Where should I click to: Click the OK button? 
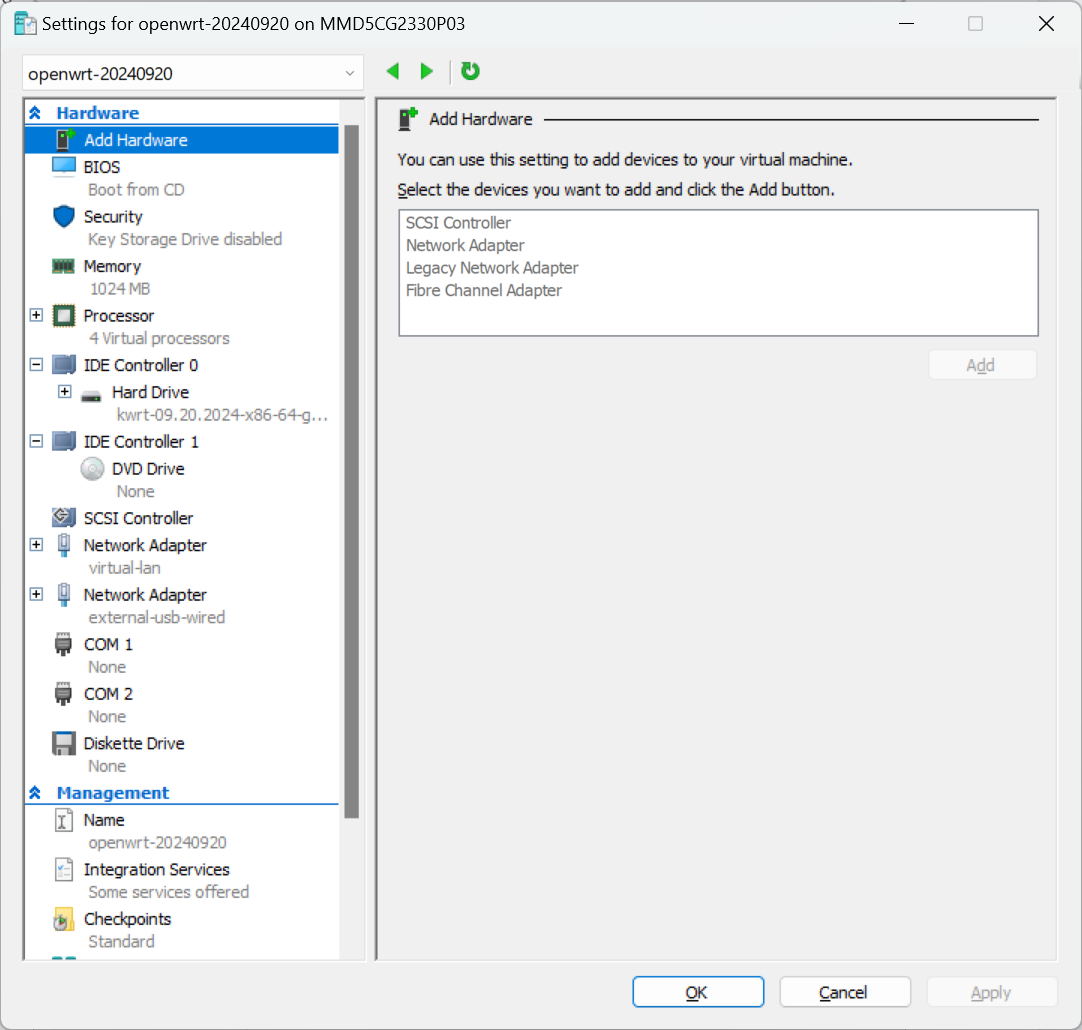click(697, 992)
